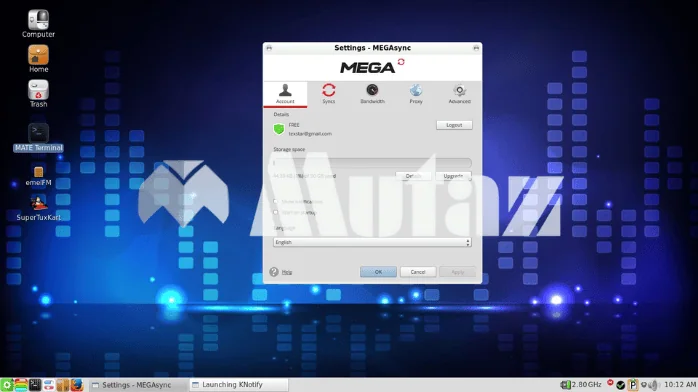Launch Firefox from the panel

(x=77, y=385)
